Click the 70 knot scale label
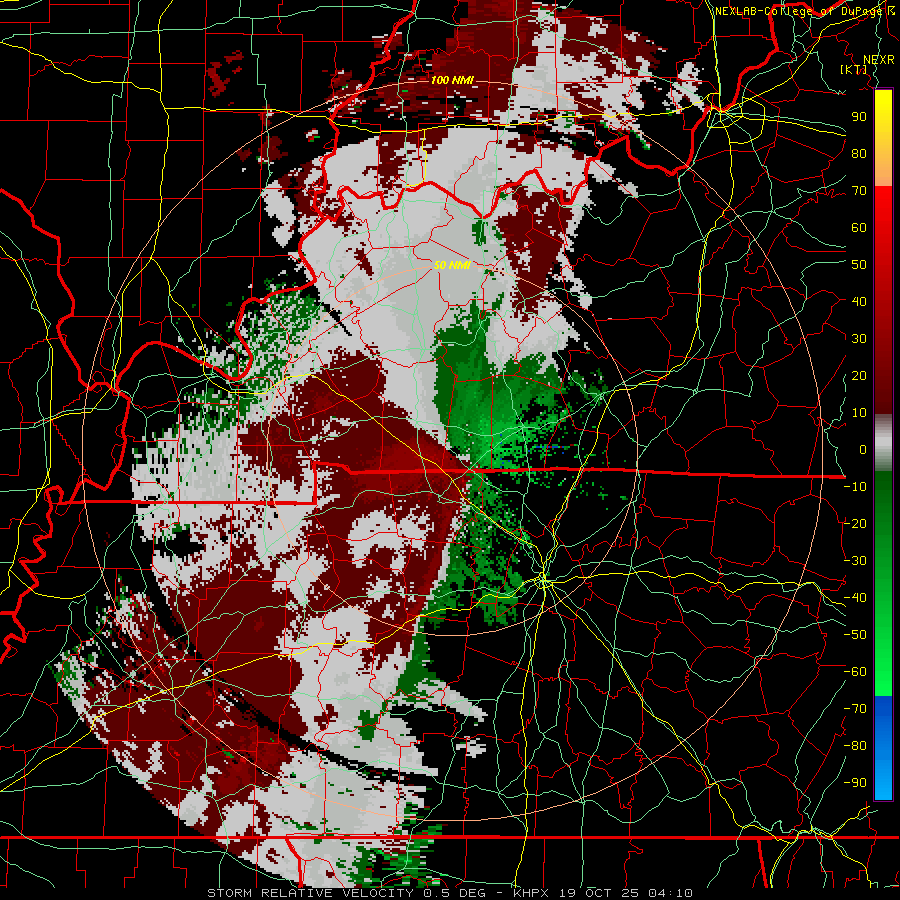 [x=859, y=191]
